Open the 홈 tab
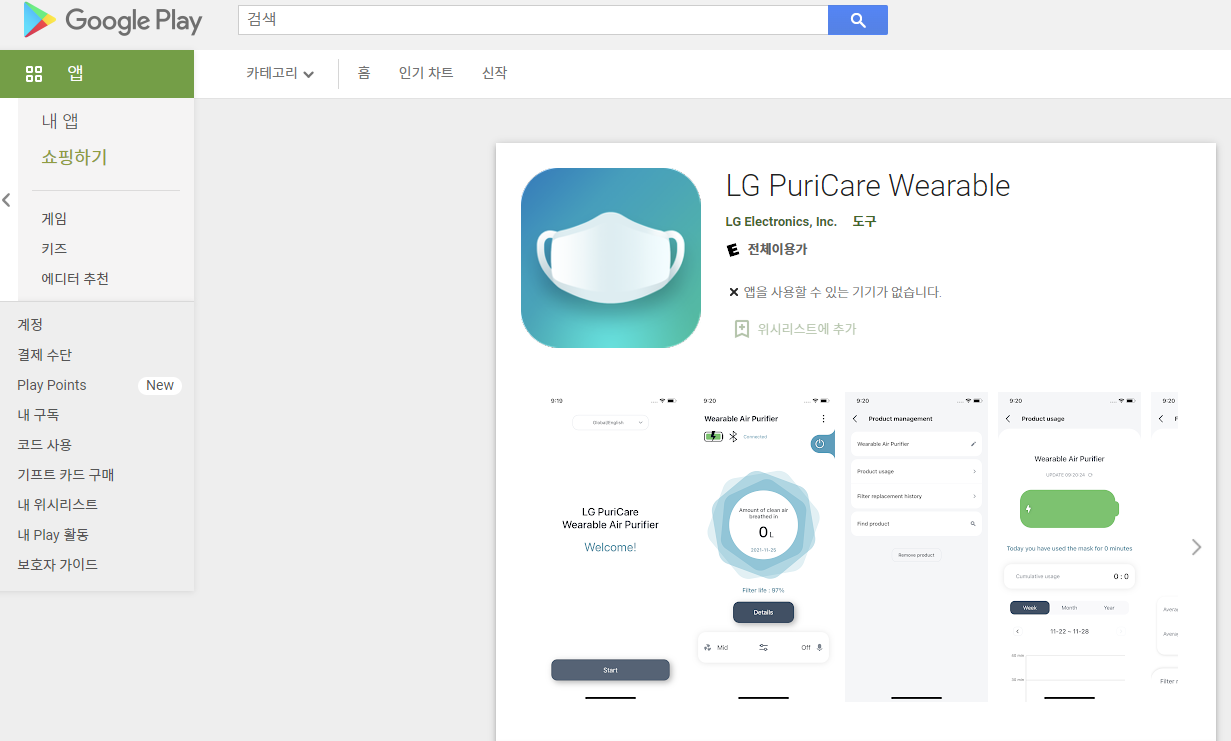Image resolution: width=1231 pixels, height=741 pixels. pyautogui.click(x=364, y=73)
